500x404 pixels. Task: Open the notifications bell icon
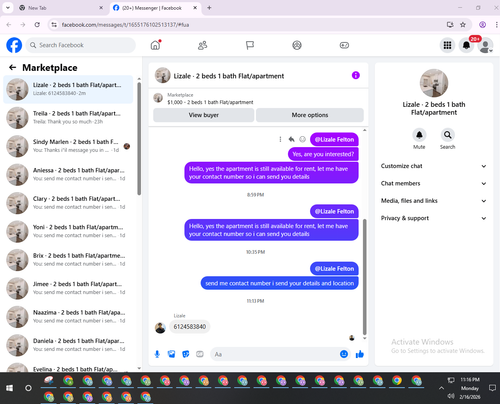coord(466,45)
